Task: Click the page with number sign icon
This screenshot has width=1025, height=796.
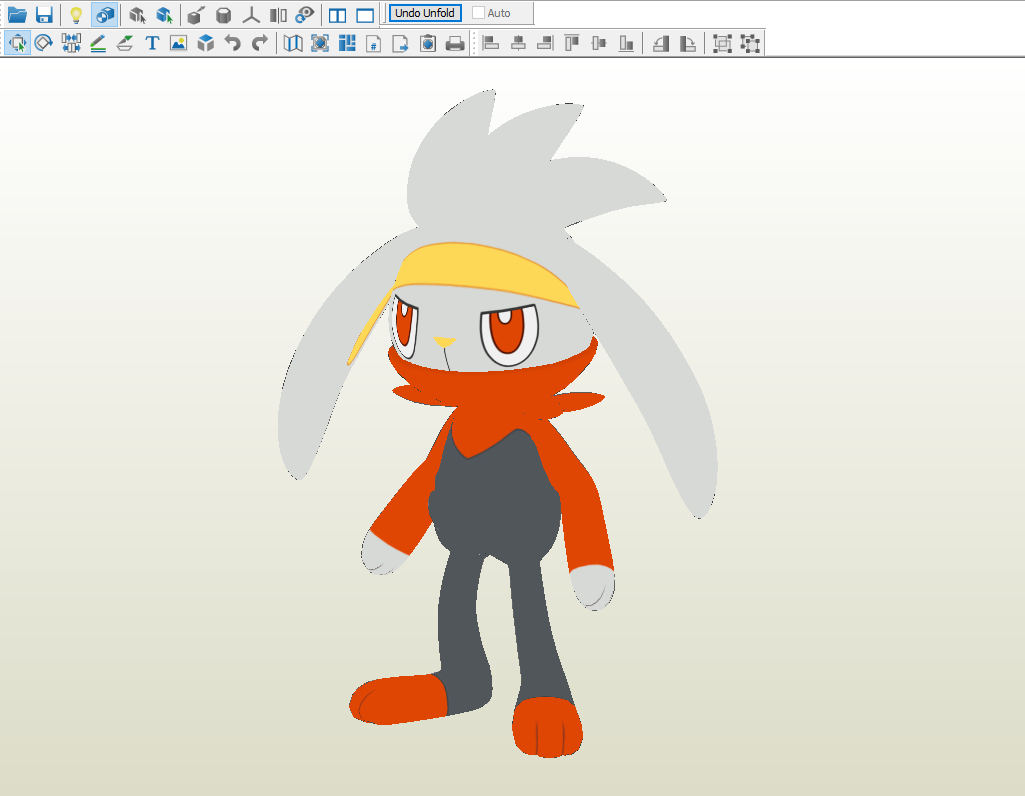Action: [x=373, y=43]
